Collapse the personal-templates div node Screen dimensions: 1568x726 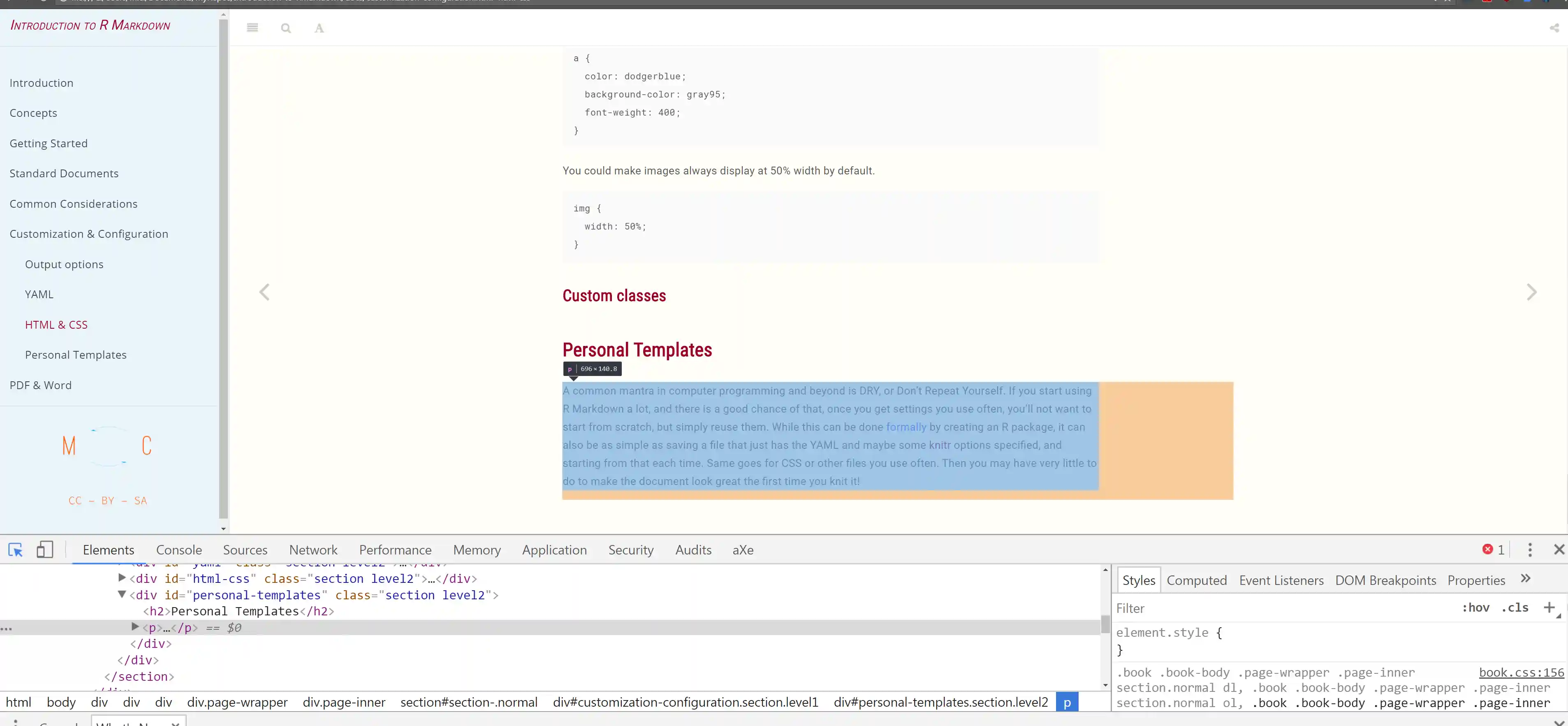(122, 594)
